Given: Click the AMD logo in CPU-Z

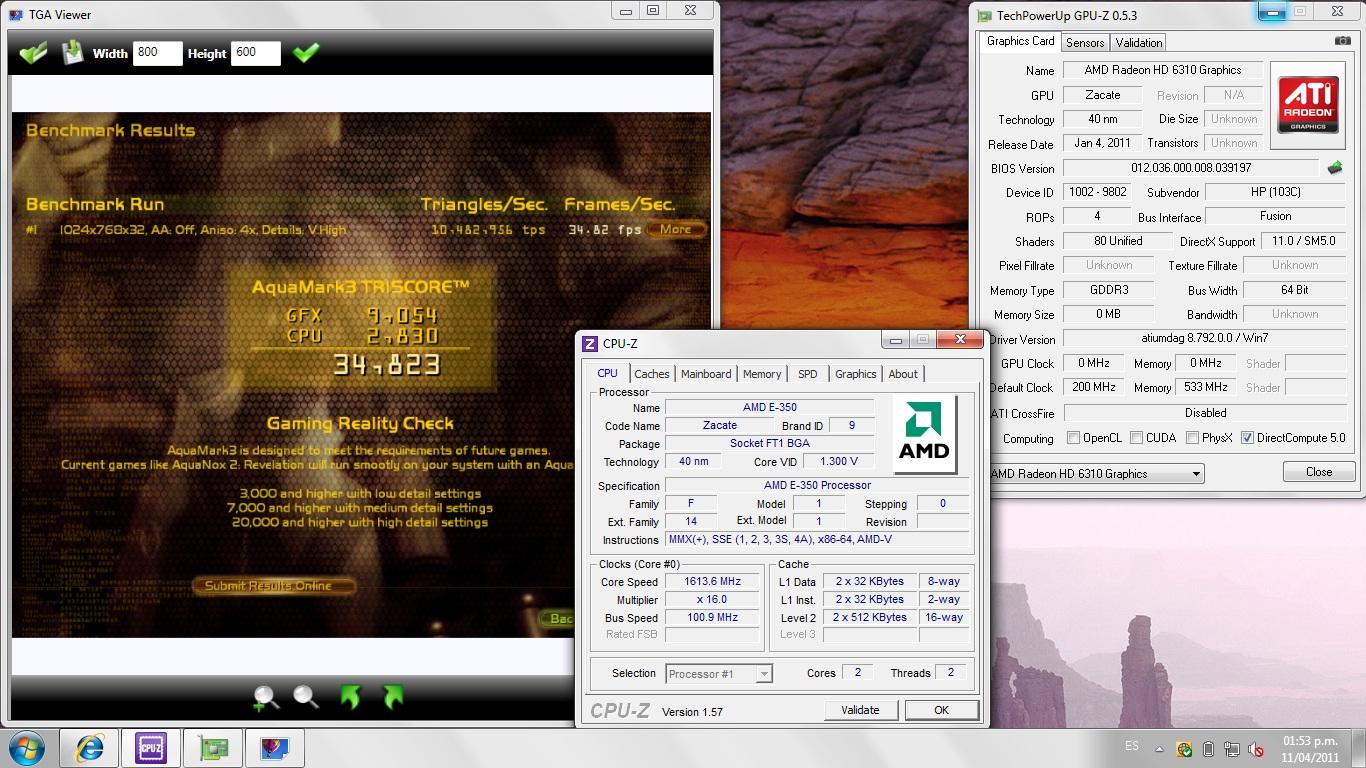Looking at the screenshot, I should pyautogui.click(x=924, y=435).
